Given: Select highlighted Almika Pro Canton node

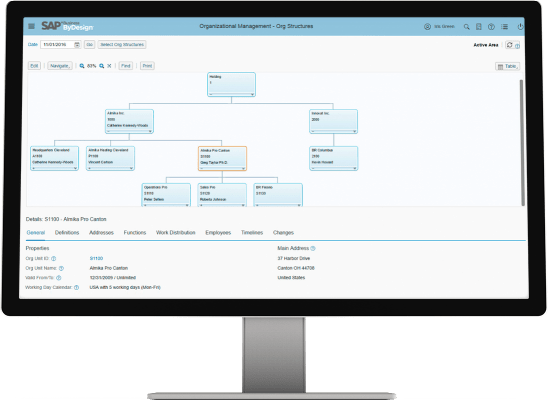Looking at the screenshot, I should [x=222, y=158].
